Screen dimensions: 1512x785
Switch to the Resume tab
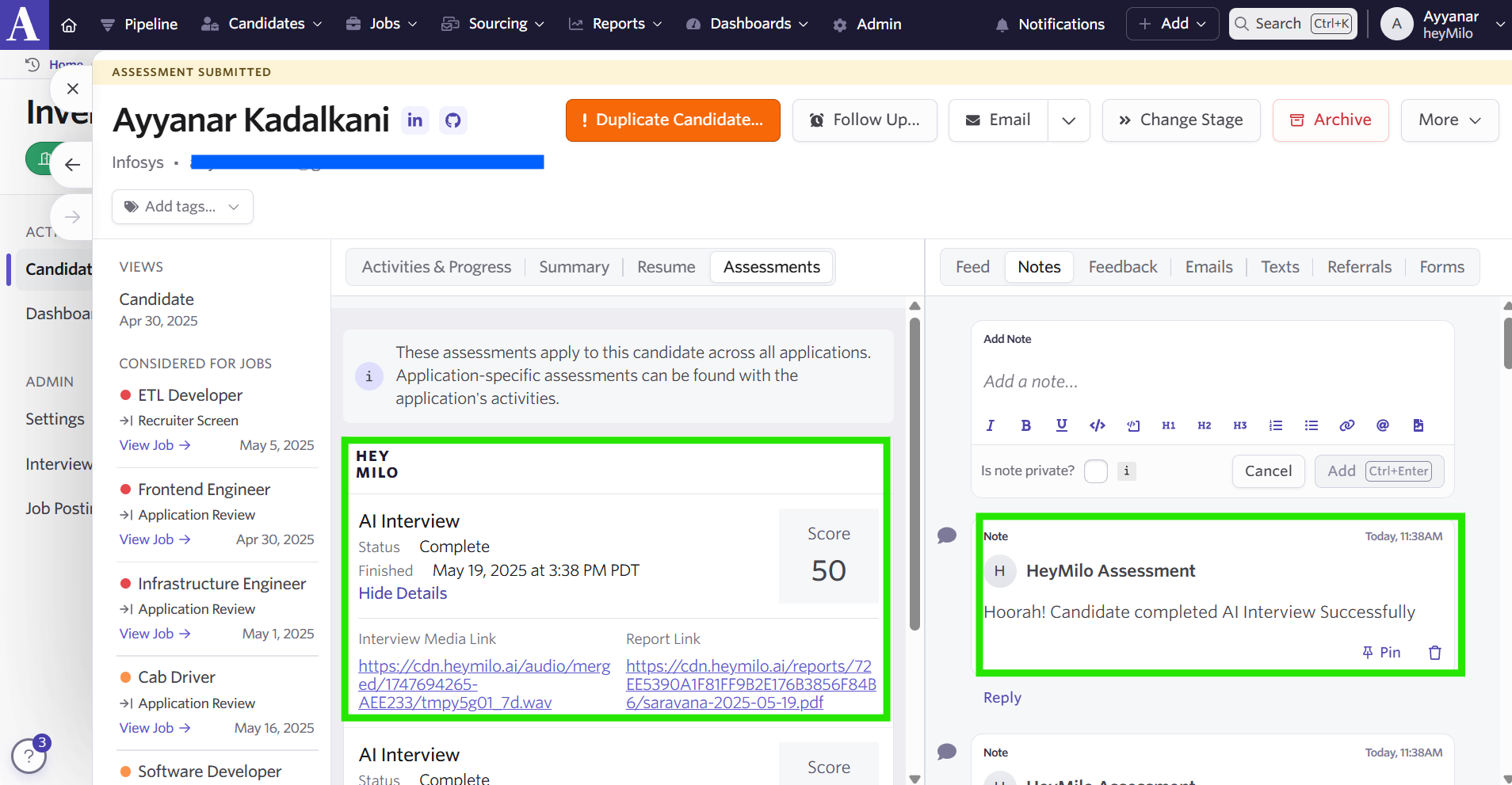tap(666, 268)
